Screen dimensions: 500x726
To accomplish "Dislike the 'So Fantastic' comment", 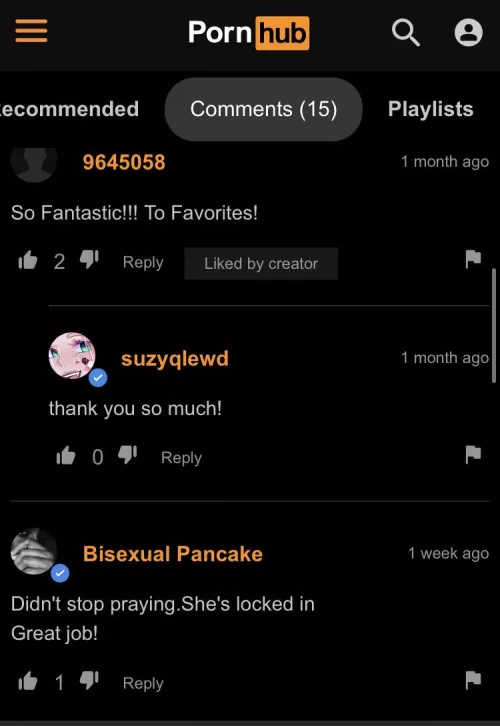I will click(89, 260).
